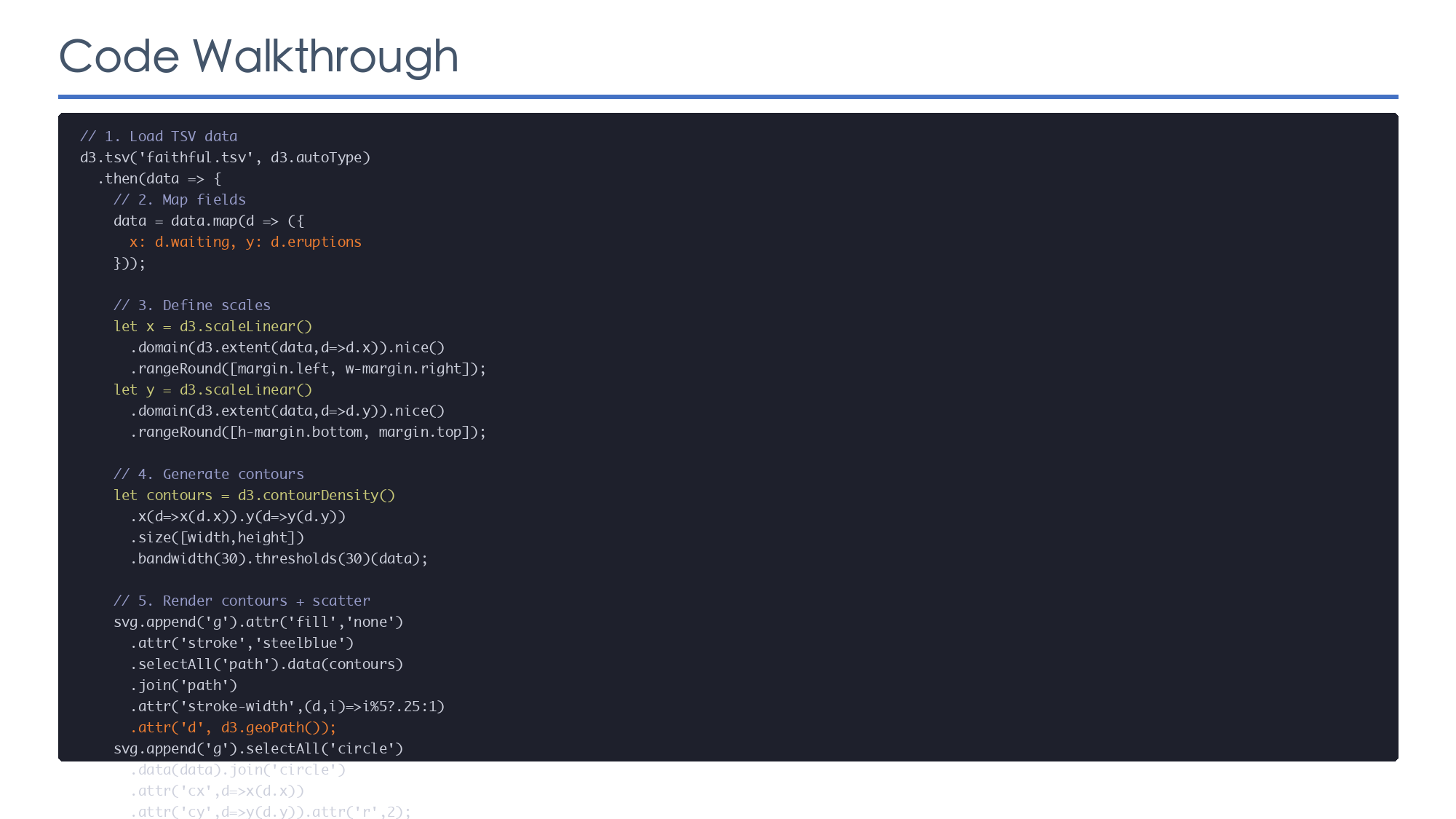The image size is (1456, 819).
Task: Click the line '.size([width,height])'
Action: [x=217, y=537]
